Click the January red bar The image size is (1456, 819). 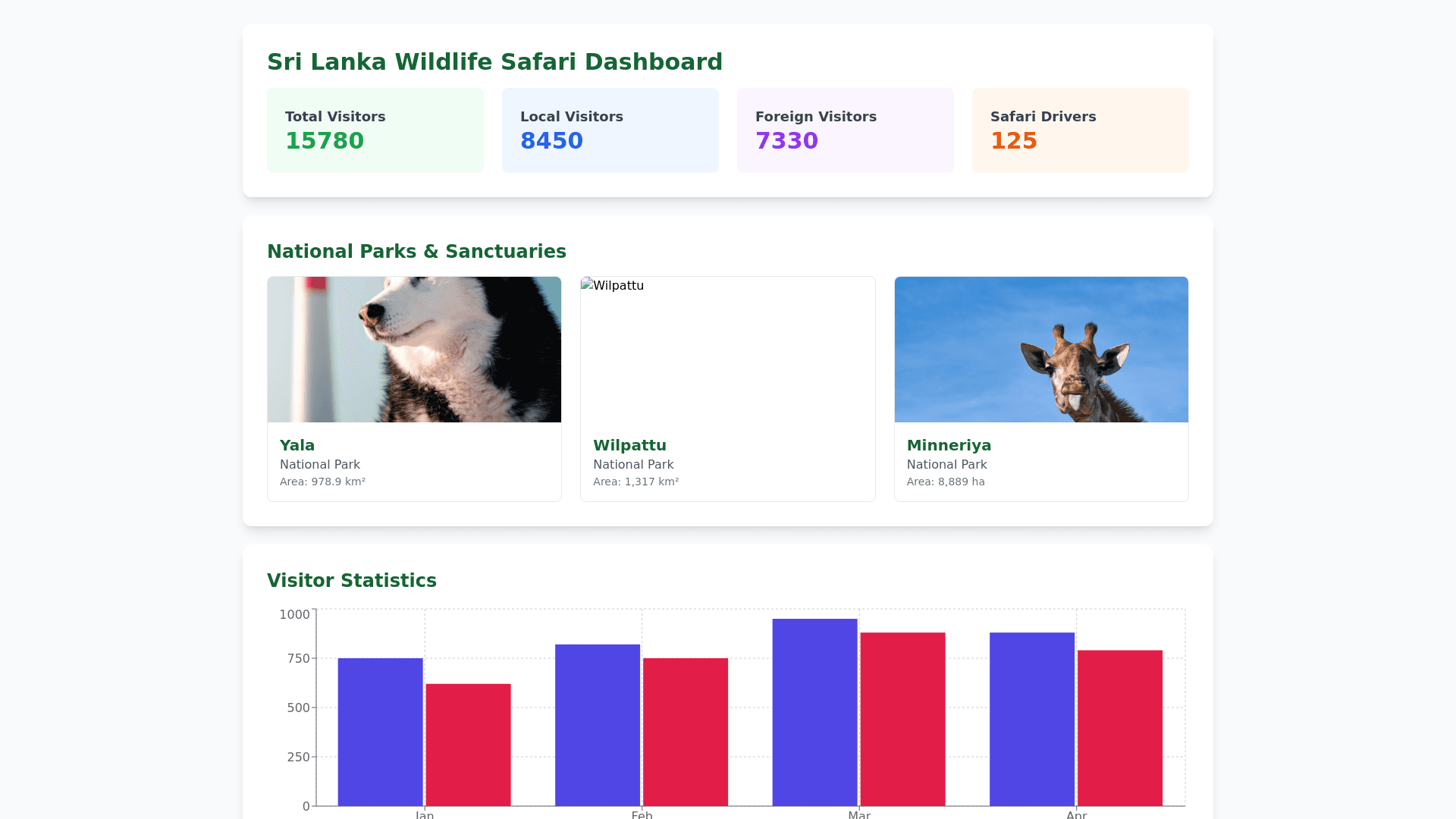click(x=468, y=745)
